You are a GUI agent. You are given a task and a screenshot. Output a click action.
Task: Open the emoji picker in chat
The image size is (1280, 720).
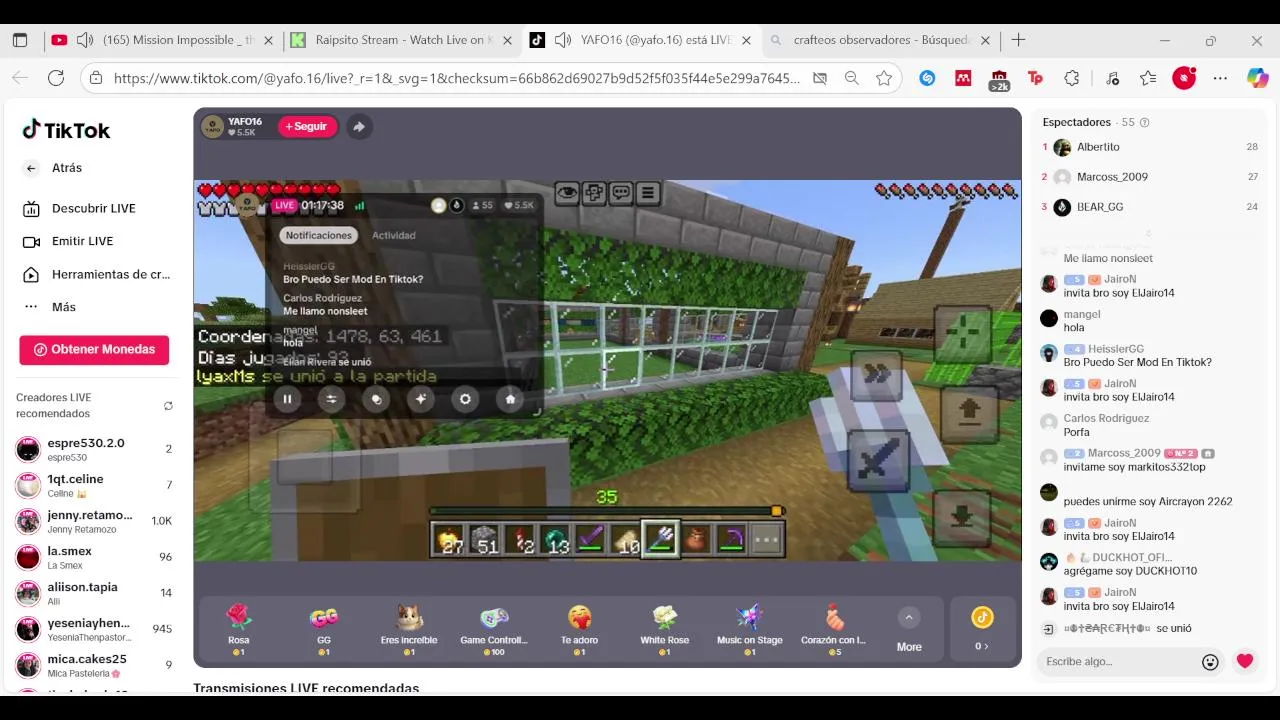[x=1210, y=661]
